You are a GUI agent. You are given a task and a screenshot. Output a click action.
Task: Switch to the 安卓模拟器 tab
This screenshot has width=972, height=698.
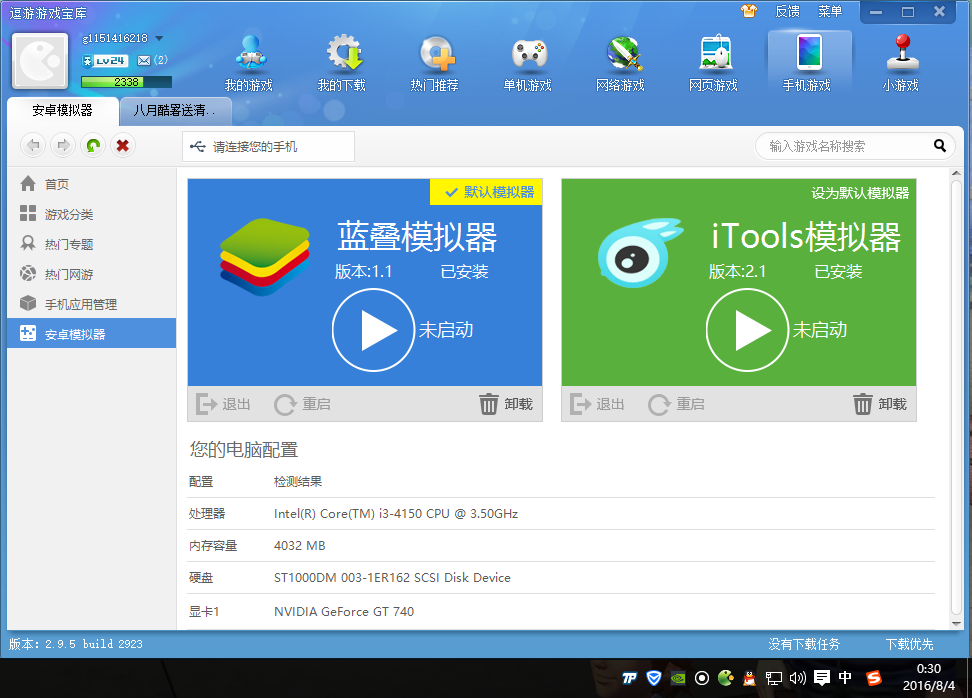click(63, 111)
